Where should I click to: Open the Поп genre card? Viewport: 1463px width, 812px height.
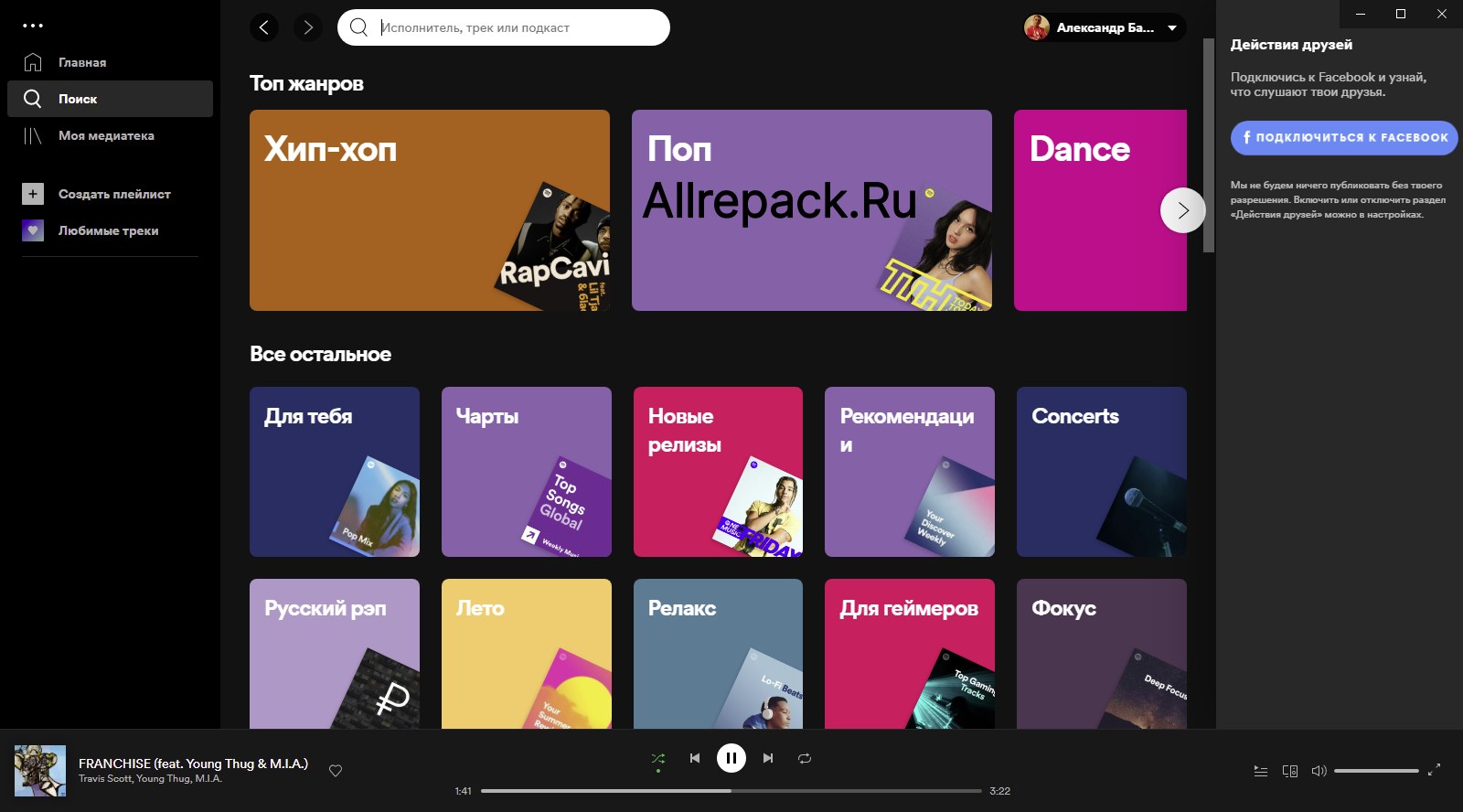[812, 210]
